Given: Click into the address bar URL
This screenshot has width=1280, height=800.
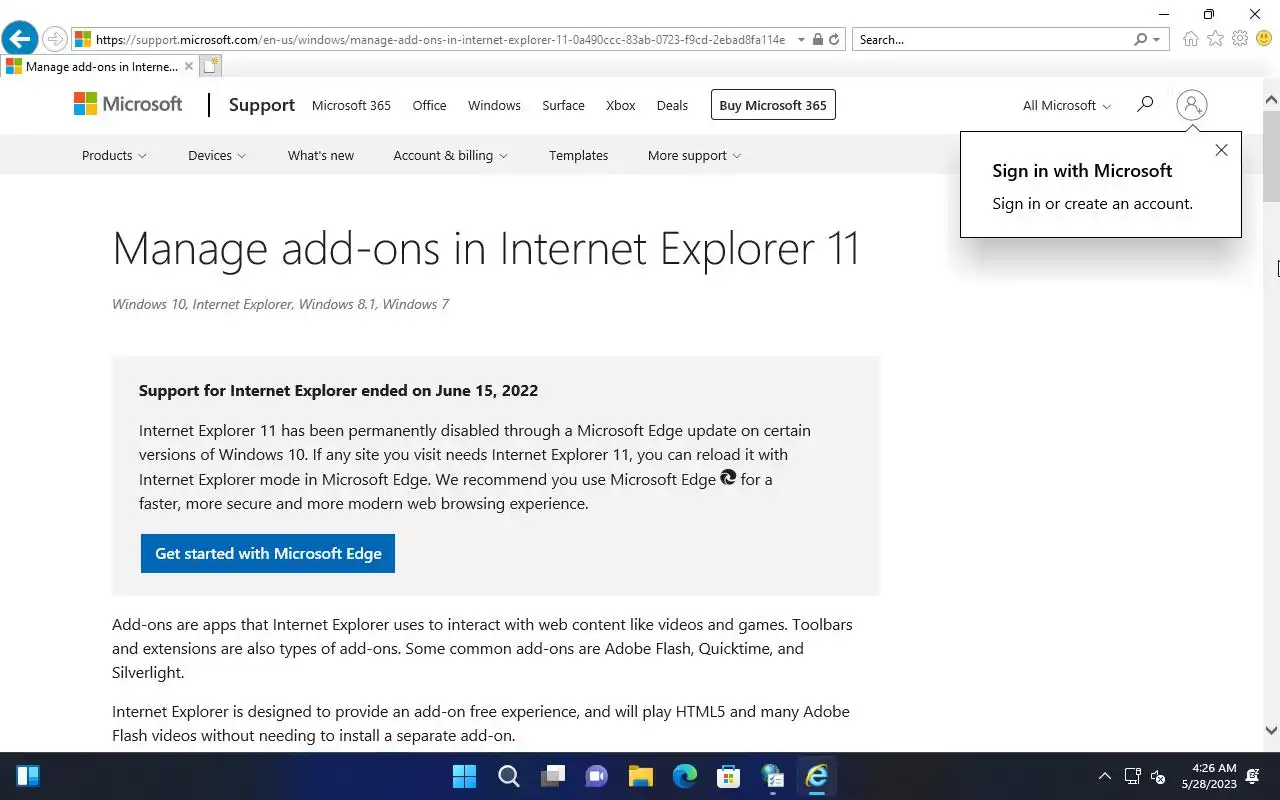Looking at the screenshot, I should point(440,40).
